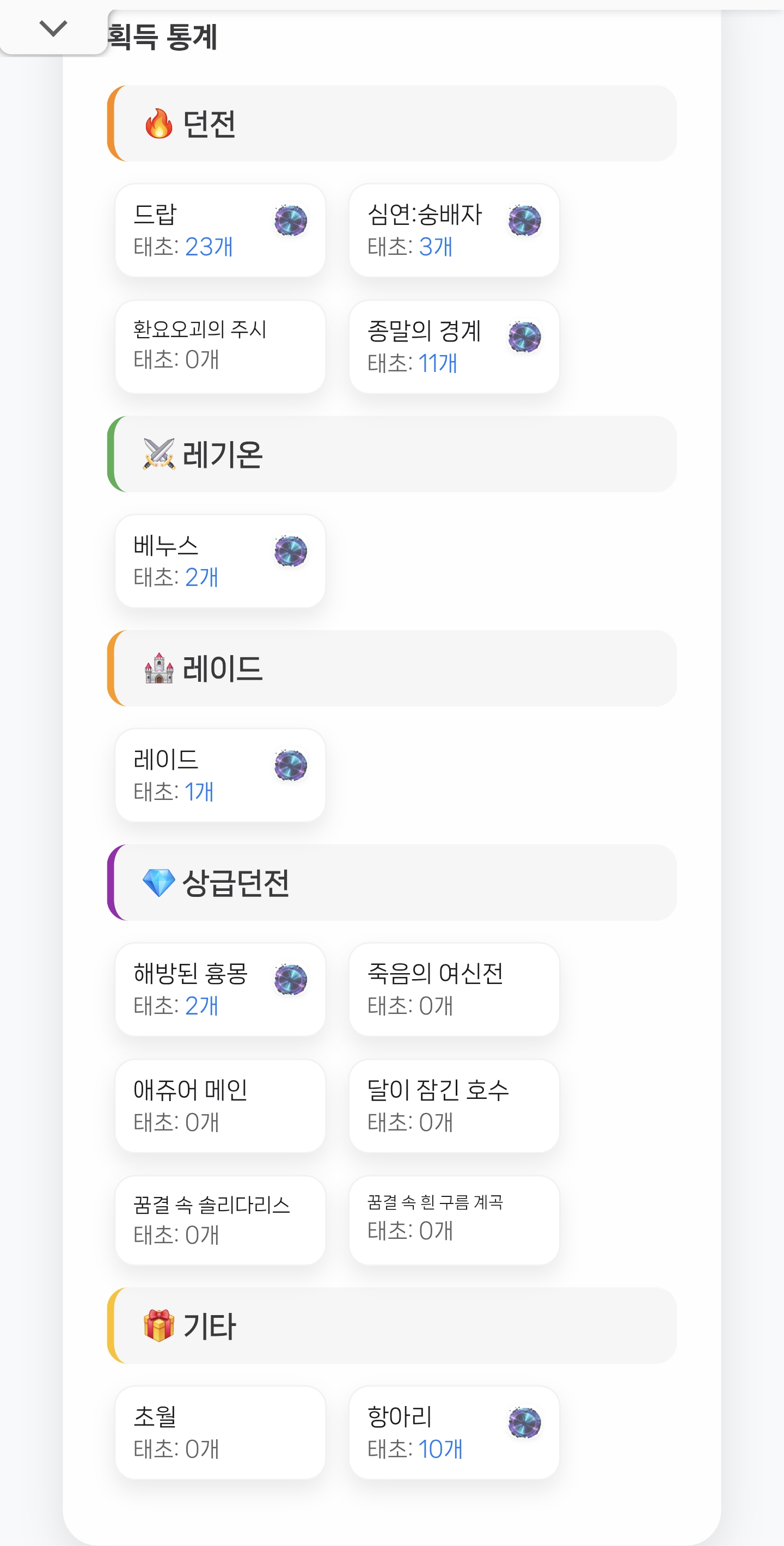Click the orb icon in 드랍 card
Image resolution: width=784 pixels, height=1546 pixels.
tap(291, 221)
